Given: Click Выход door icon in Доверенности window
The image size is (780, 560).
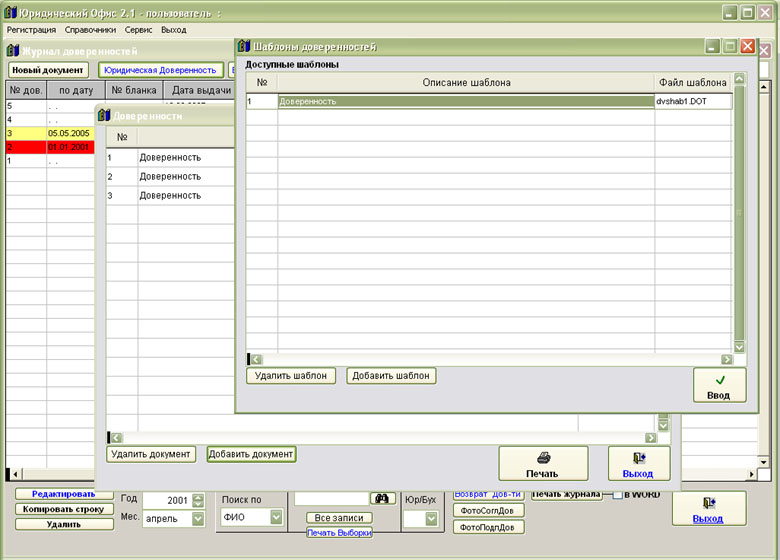Looking at the screenshot, I should coord(639,463).
